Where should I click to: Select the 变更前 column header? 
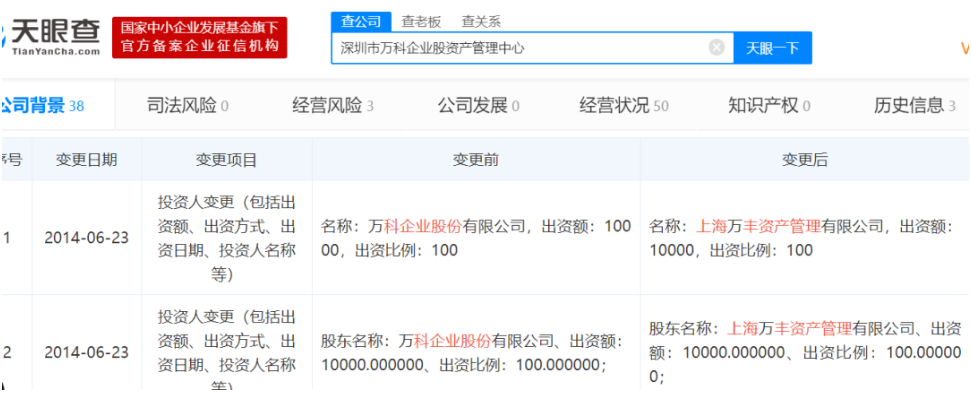point(476,160)
